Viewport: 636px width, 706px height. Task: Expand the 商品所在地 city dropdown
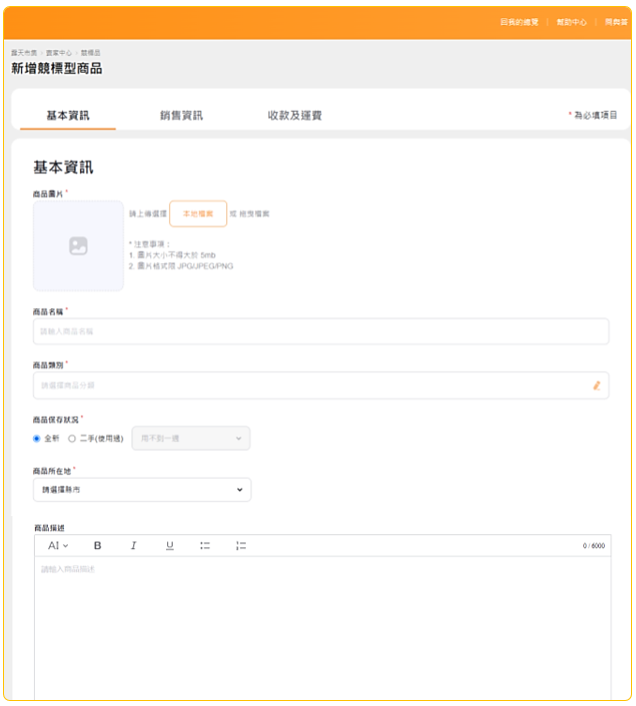[x=142, y=490]
